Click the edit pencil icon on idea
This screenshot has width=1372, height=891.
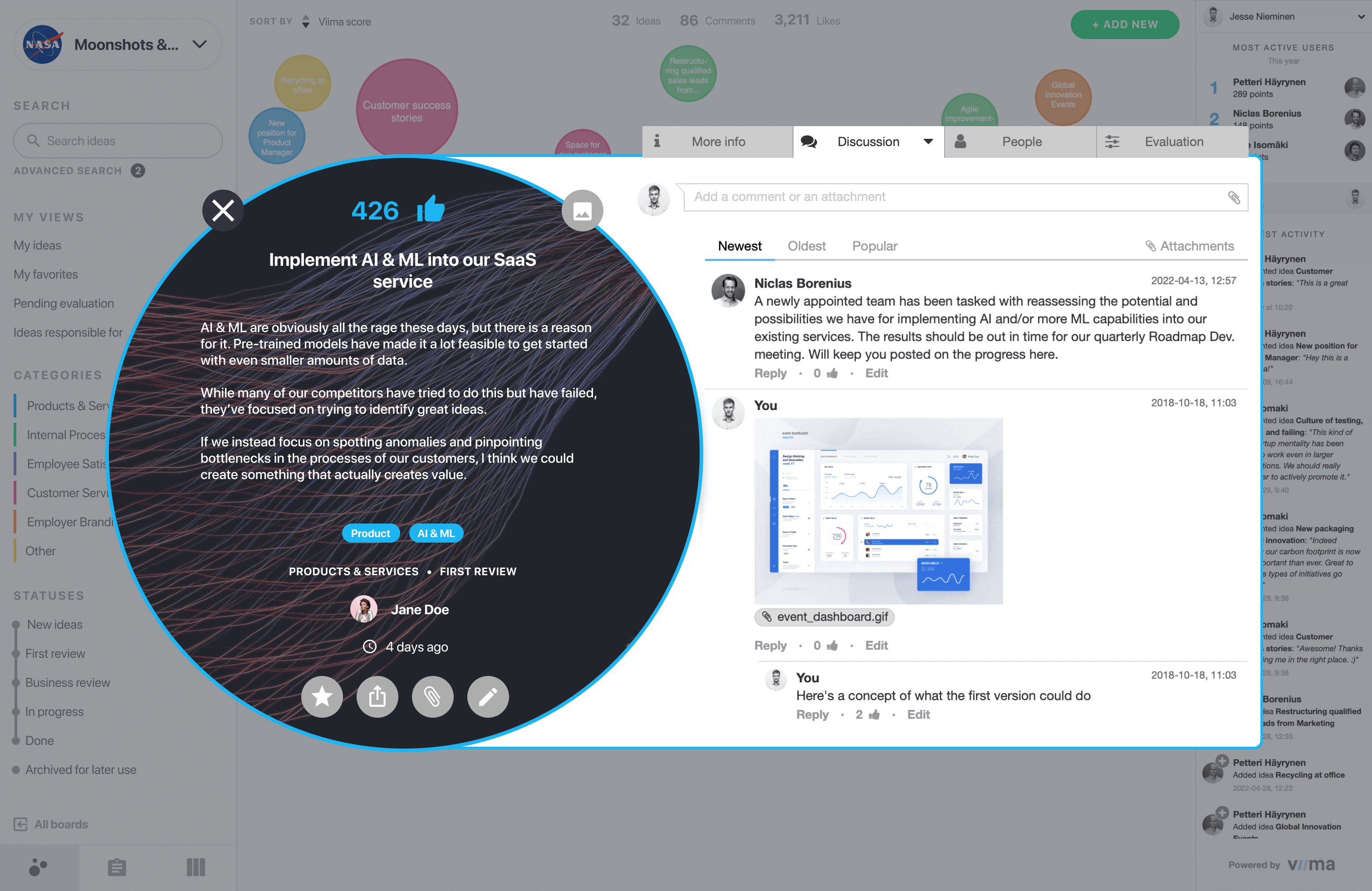486,697
